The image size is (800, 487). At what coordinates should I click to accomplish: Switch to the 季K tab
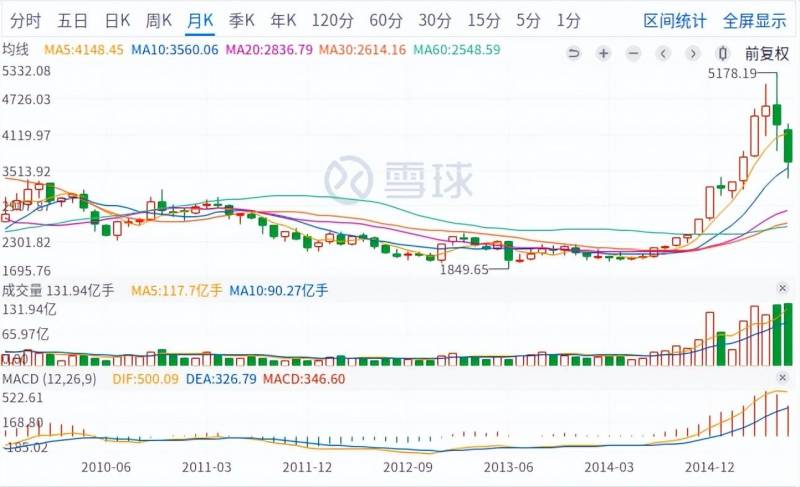[241, 21]
